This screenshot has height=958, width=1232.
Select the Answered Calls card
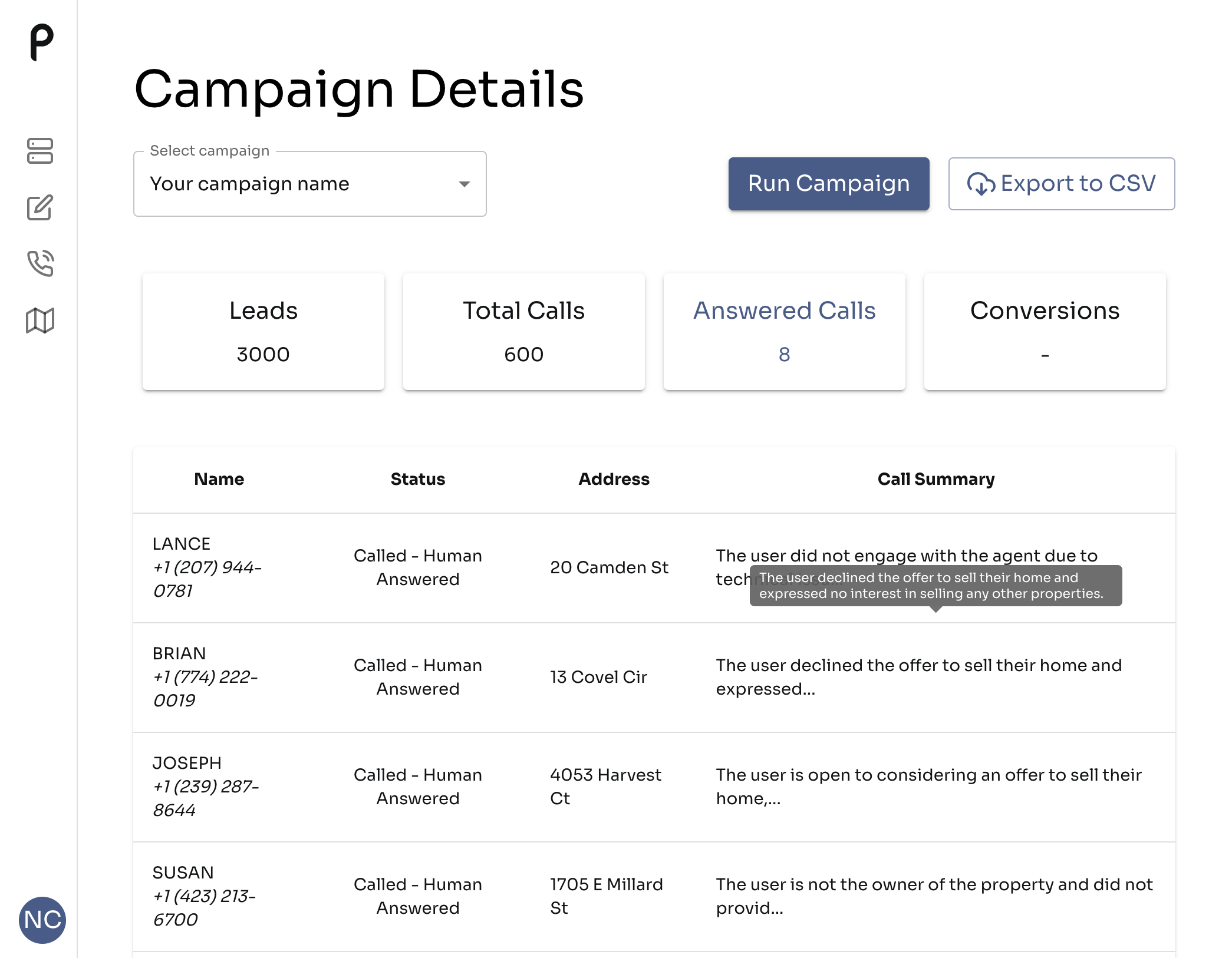coord(785,332)
